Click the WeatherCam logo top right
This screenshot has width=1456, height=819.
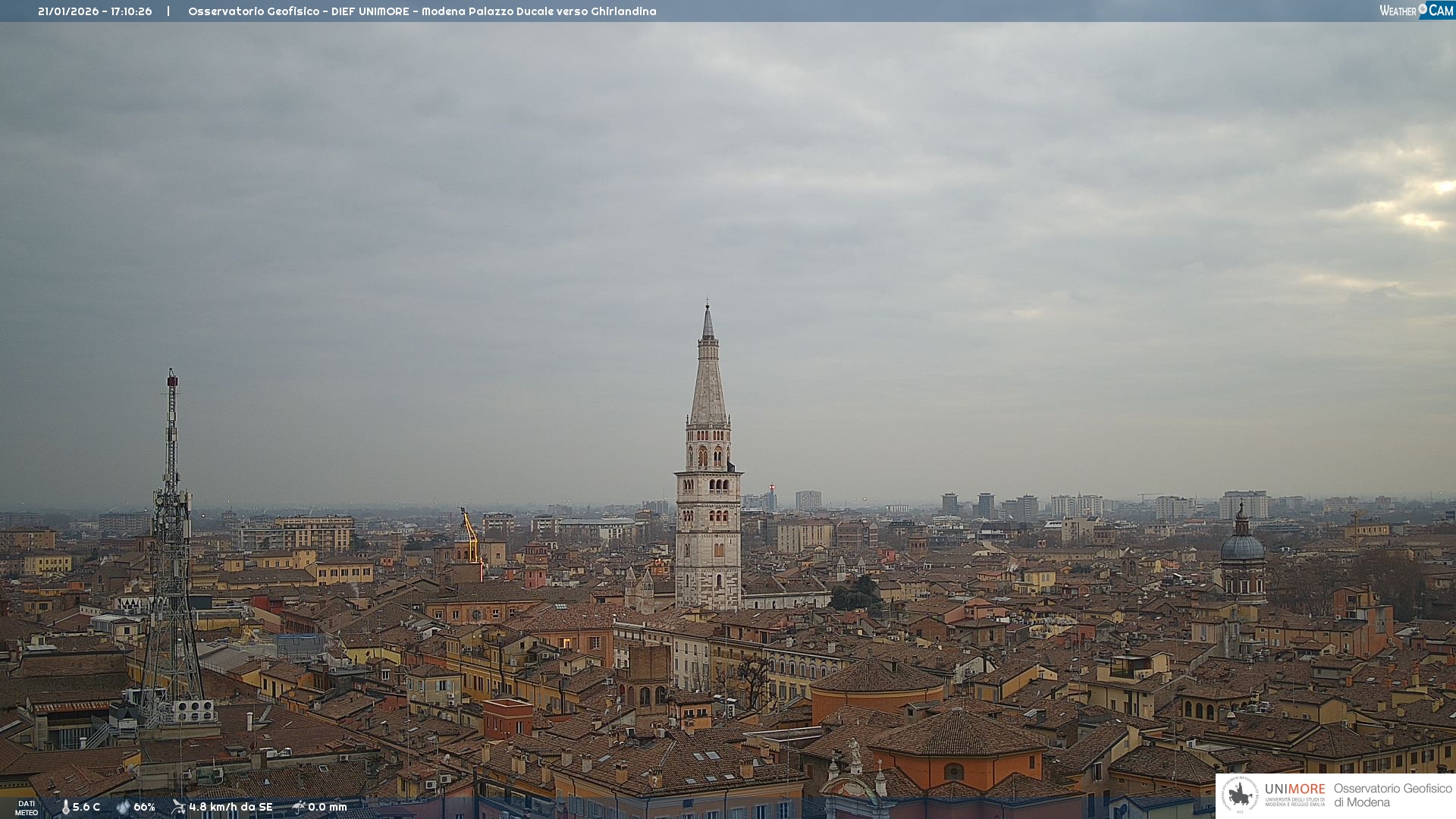(x=1416, y=11)
